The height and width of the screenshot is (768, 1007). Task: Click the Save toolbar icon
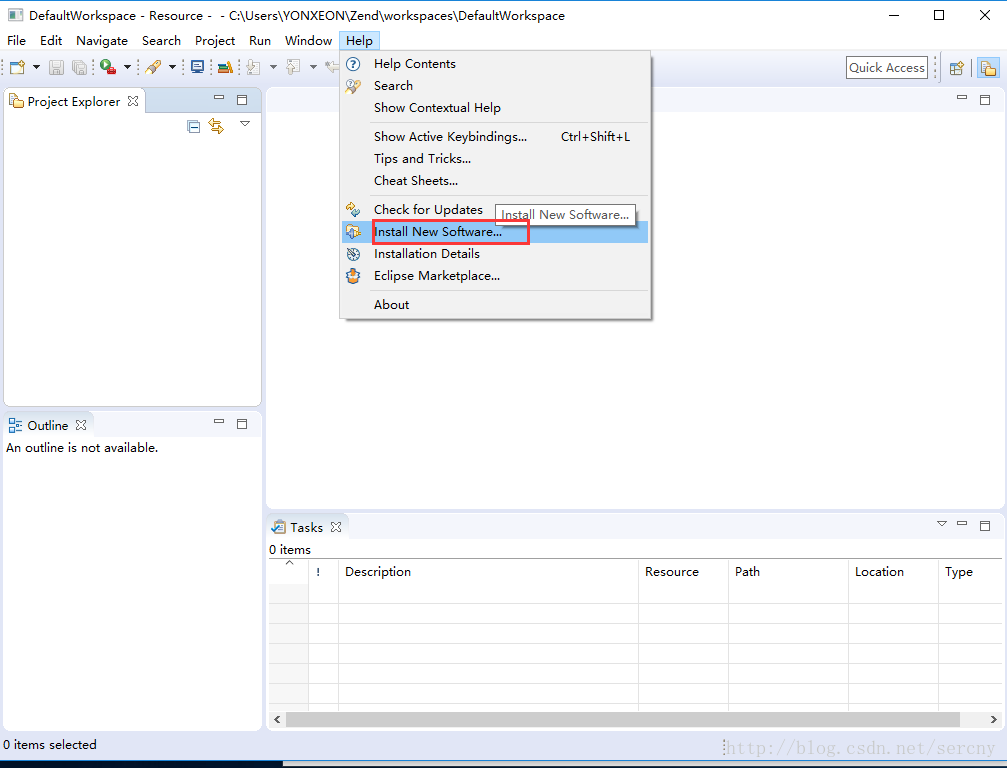57,67
